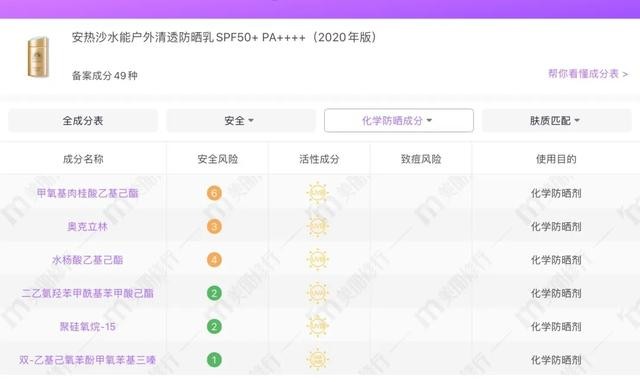Click safety risk badge 4 for 水杨酸乙基己酯

tap(214, 260)
